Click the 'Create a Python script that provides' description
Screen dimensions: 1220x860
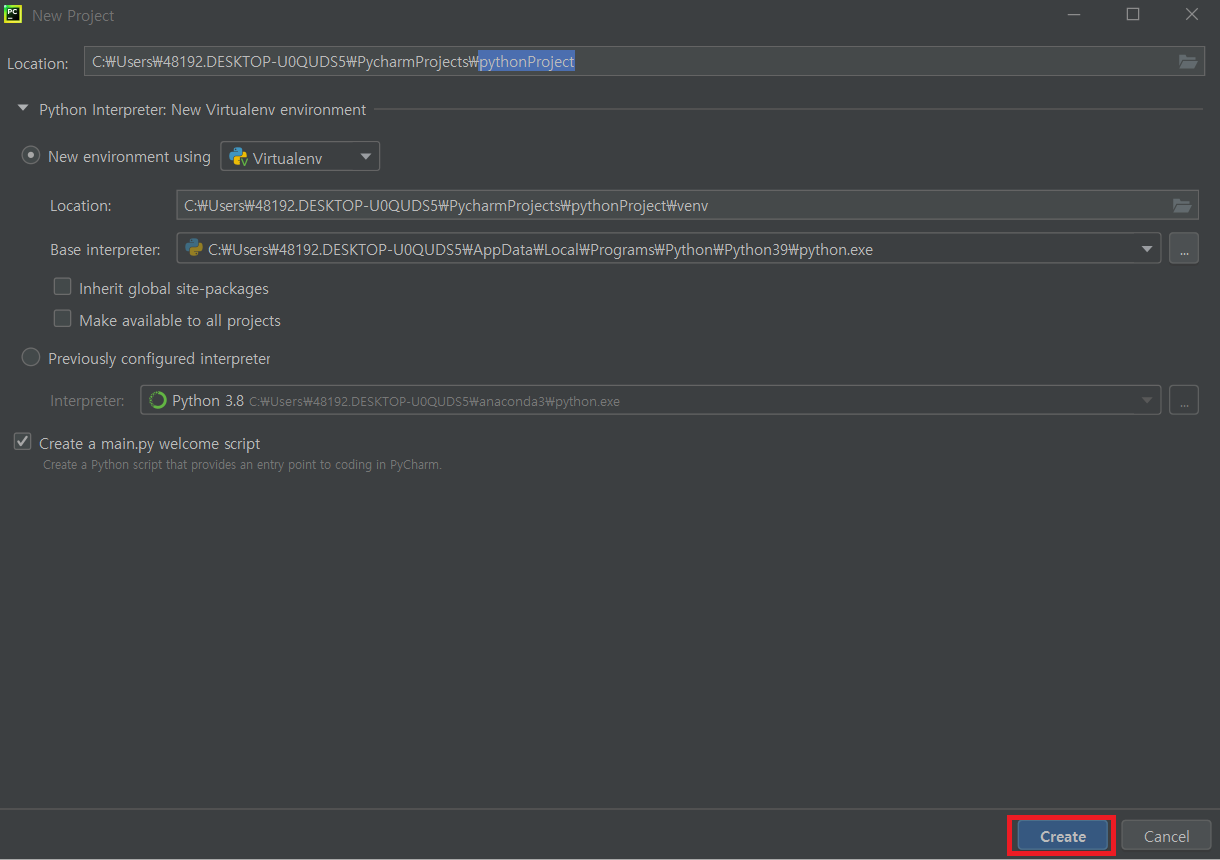242,465
